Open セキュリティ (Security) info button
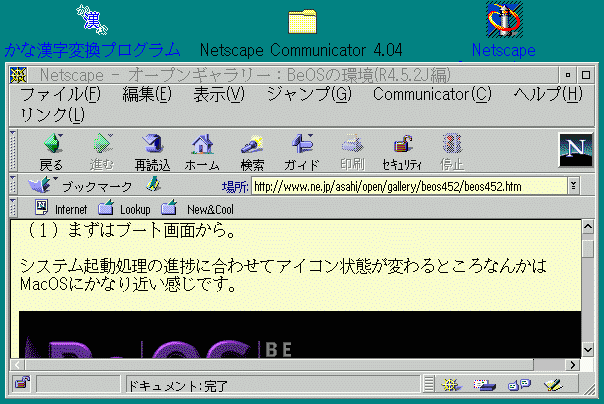Image resolution: width=604 pixels, height=404 pixels. click(402, 152)
